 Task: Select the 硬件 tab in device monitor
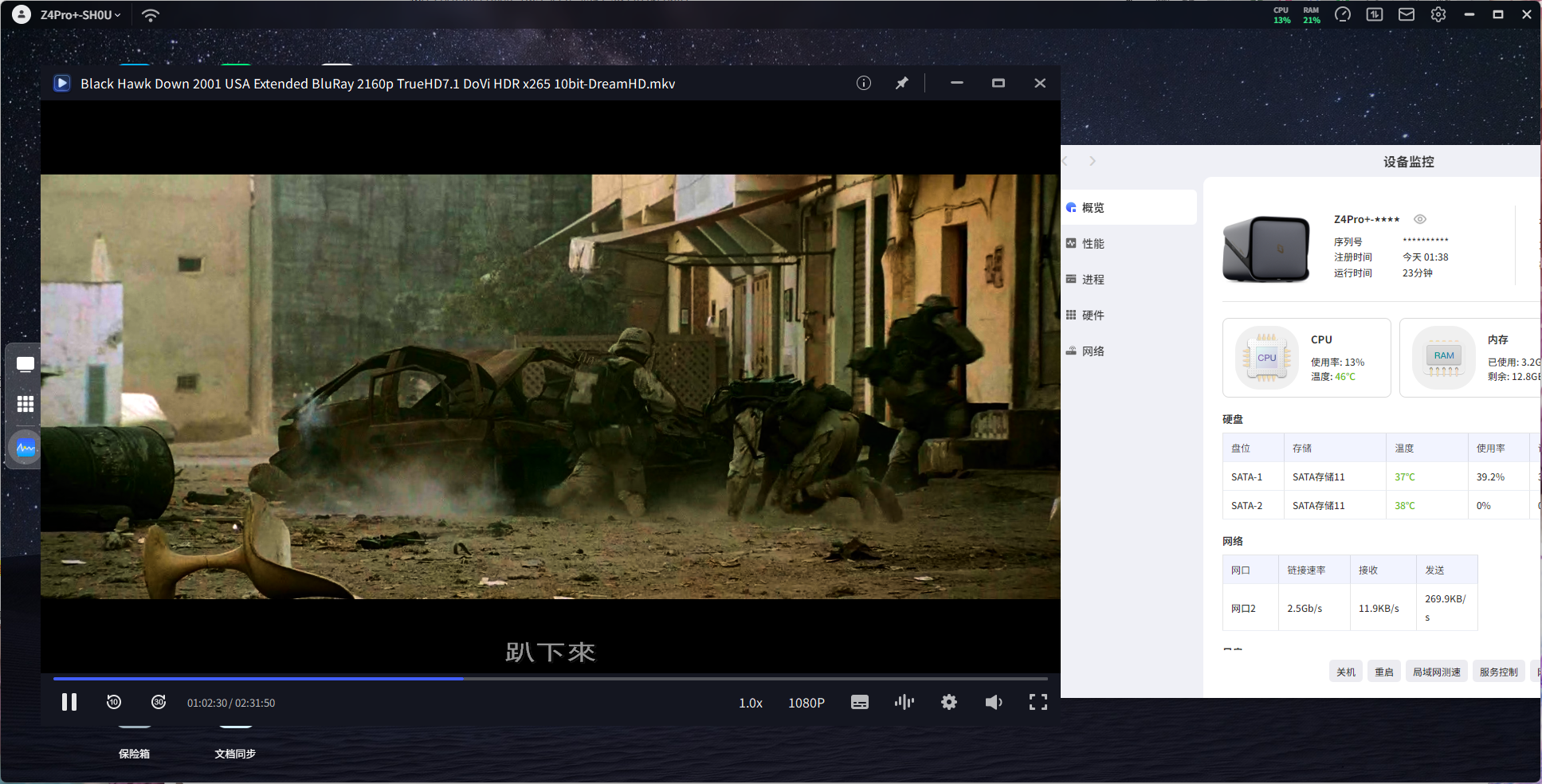coord(1129,315)
